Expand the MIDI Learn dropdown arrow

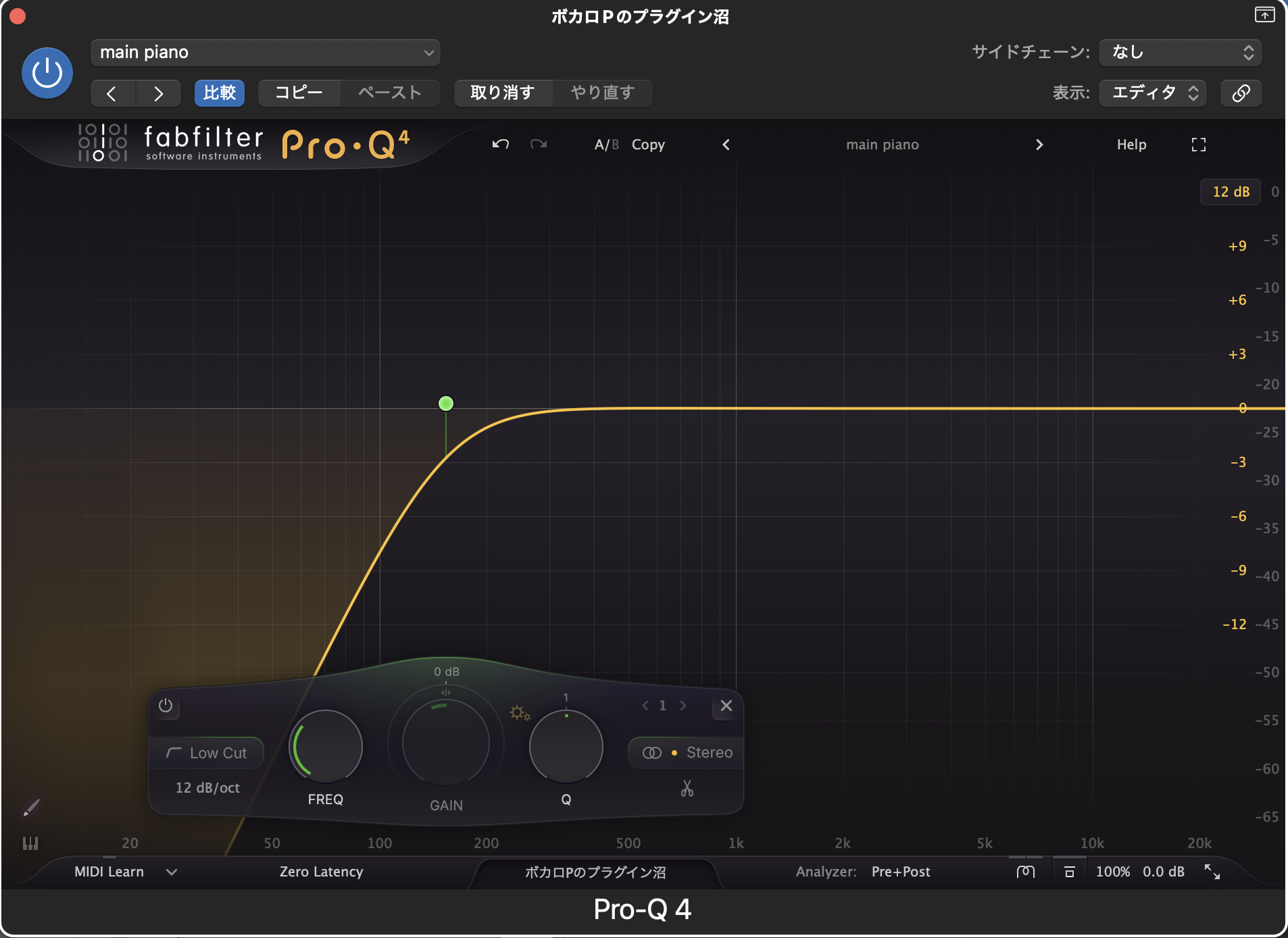(172, 872)
